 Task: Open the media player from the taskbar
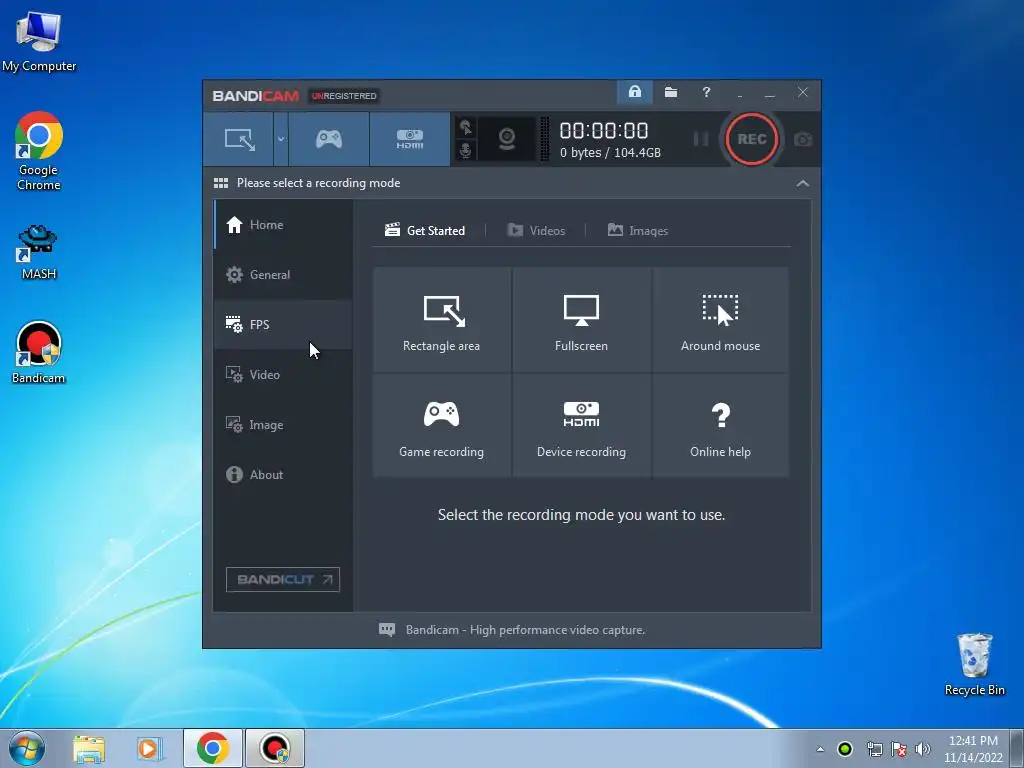point(149,748)
